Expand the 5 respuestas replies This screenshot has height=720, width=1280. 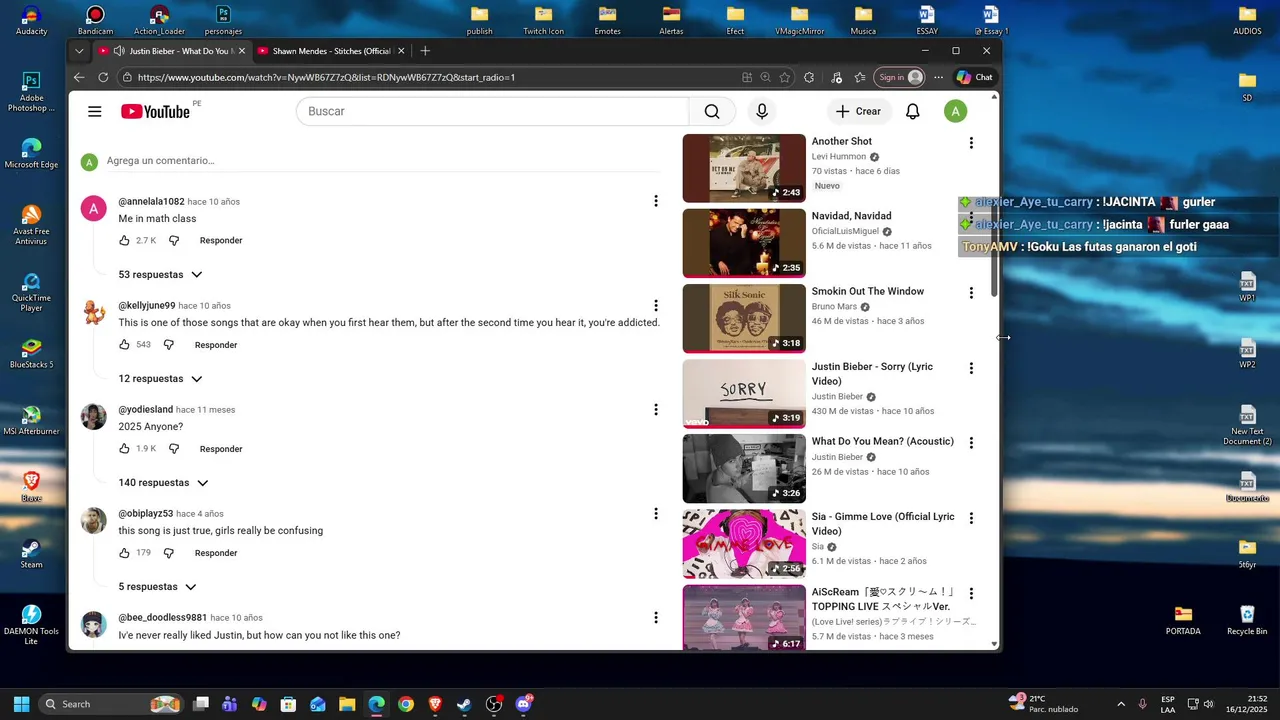[157, 586]
